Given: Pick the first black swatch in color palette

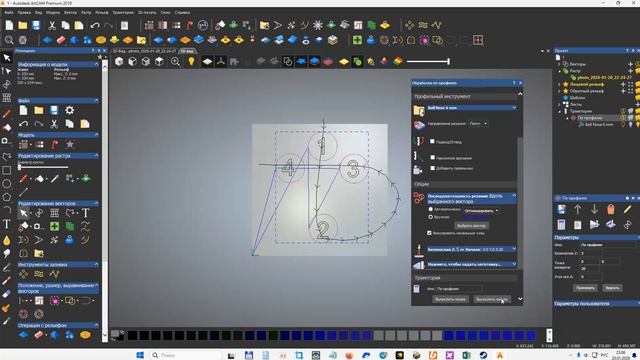Looking at the screenshot, I should click(x=133, y=336).
